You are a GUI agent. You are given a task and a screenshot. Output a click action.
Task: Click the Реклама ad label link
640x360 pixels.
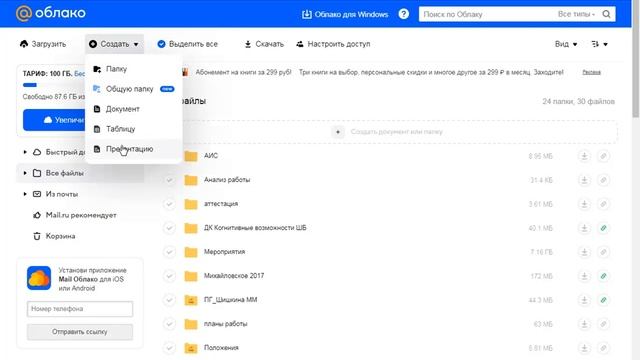(x=591, y=72)
